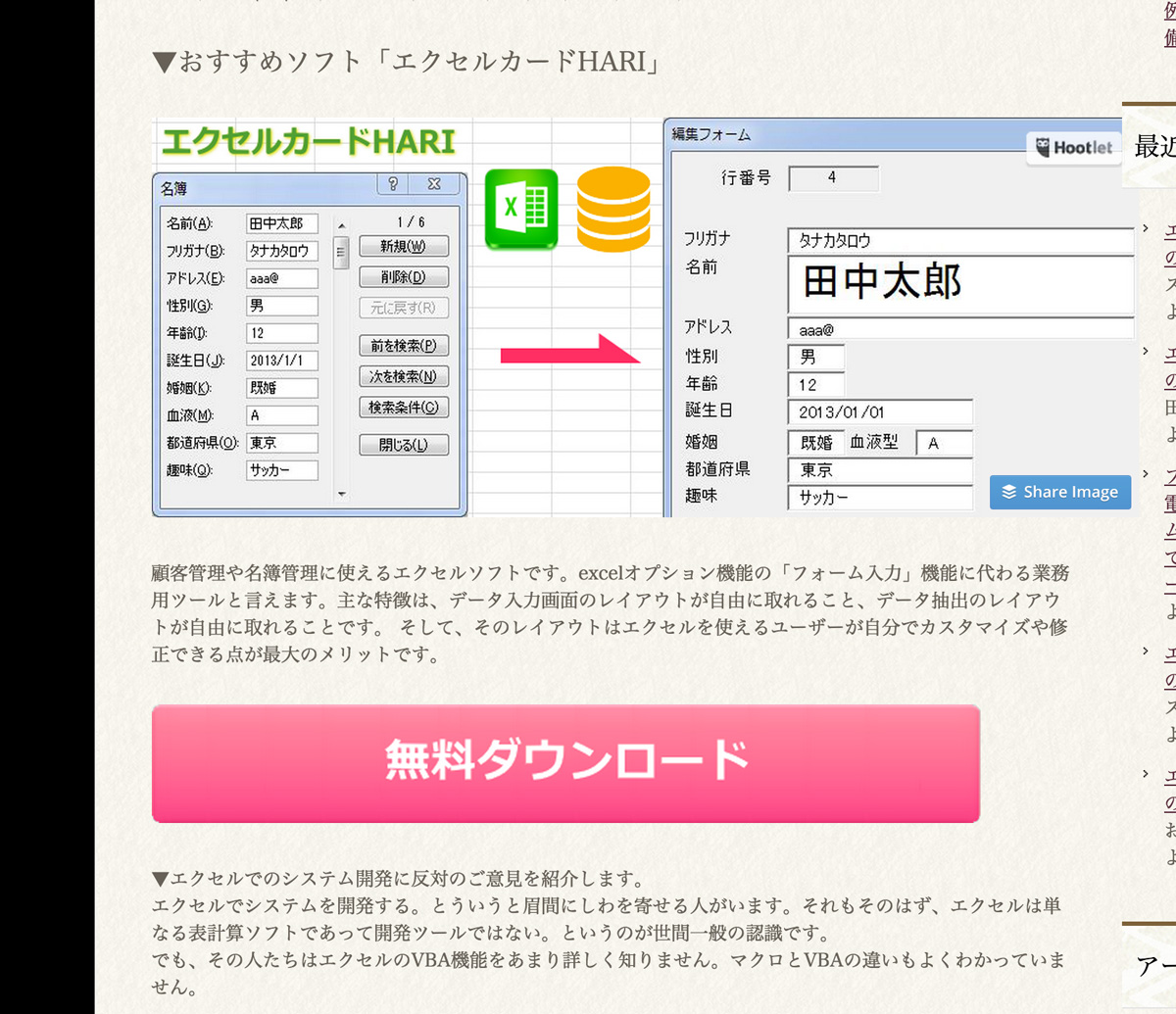Click the pink right-pointing arrow graphic

coord(569,353)
